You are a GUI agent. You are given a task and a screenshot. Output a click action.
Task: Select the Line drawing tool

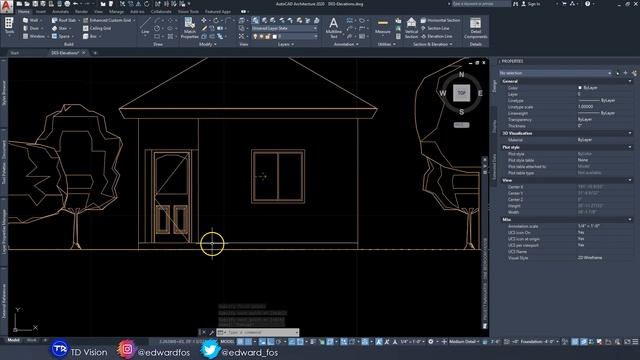point(145,26)
